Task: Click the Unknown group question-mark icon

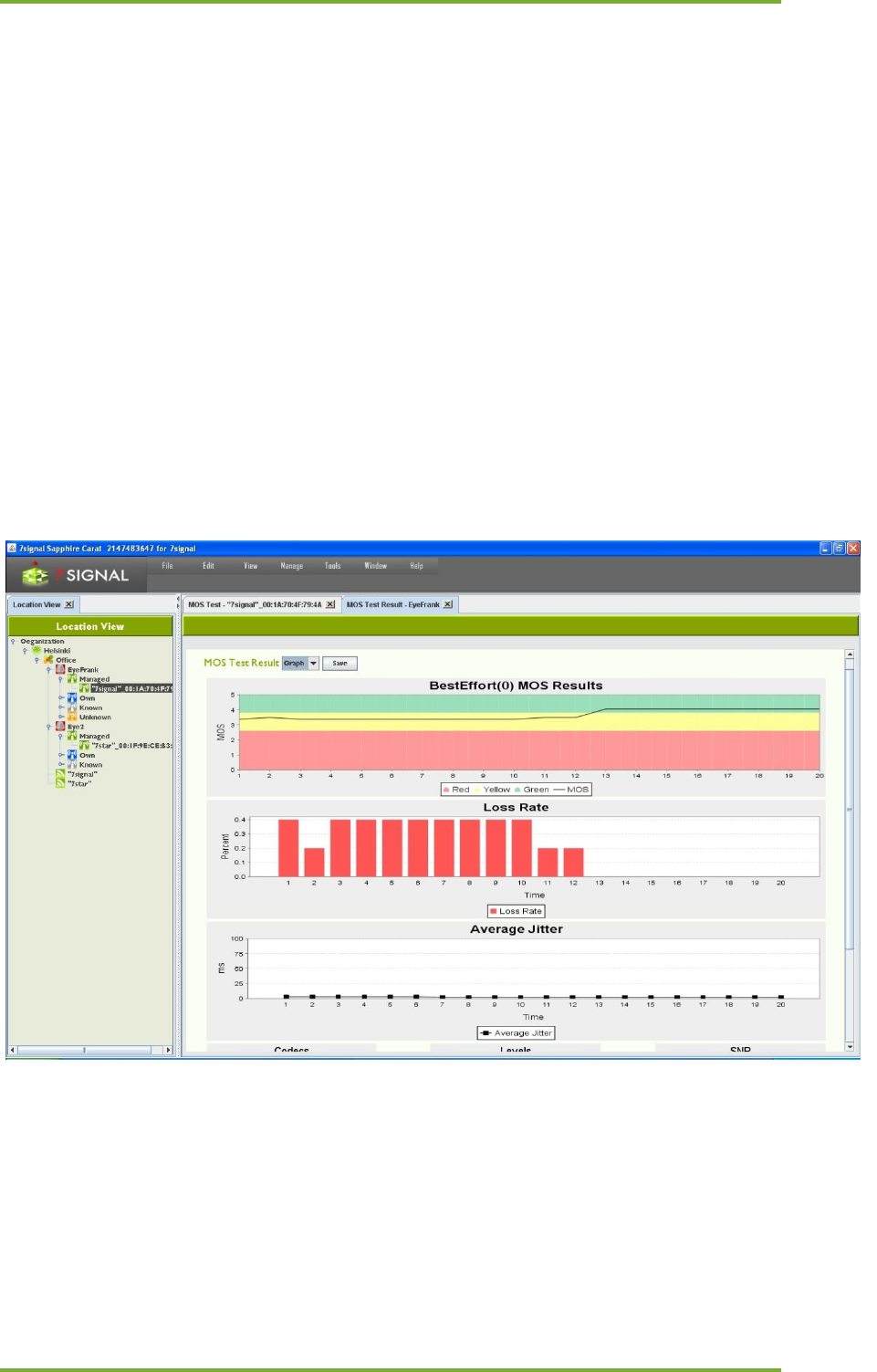Action: pyautogui.click(x=72, y=717)
